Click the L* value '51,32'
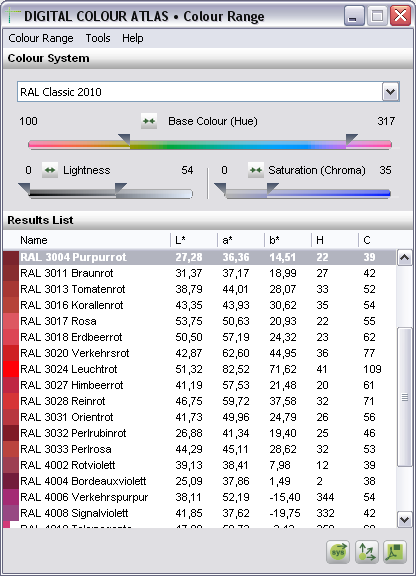This screenshot has width=416, height=576. point(189,369)
